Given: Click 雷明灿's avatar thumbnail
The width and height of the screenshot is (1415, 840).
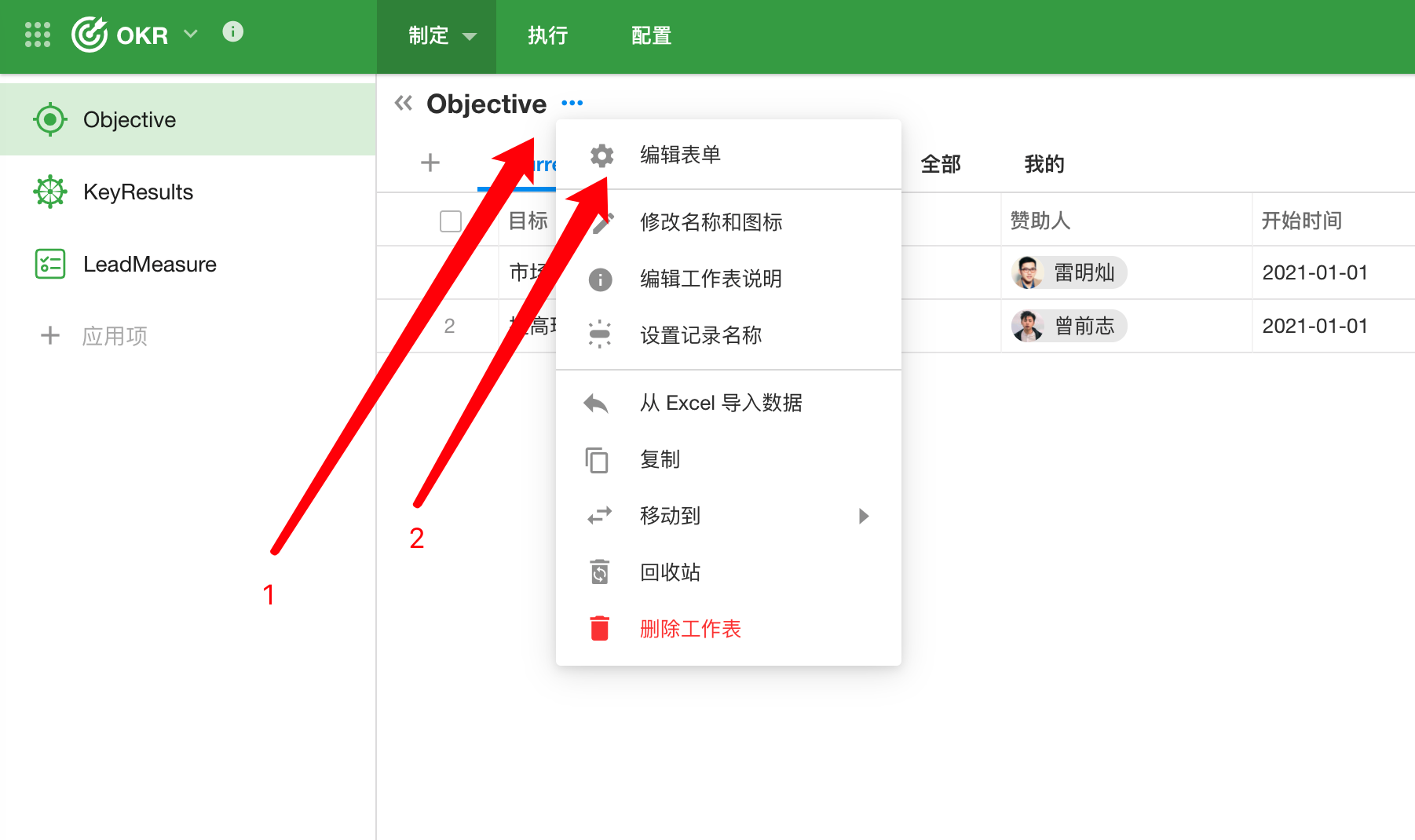Looking at the screenshot, I should (1028, 272).
